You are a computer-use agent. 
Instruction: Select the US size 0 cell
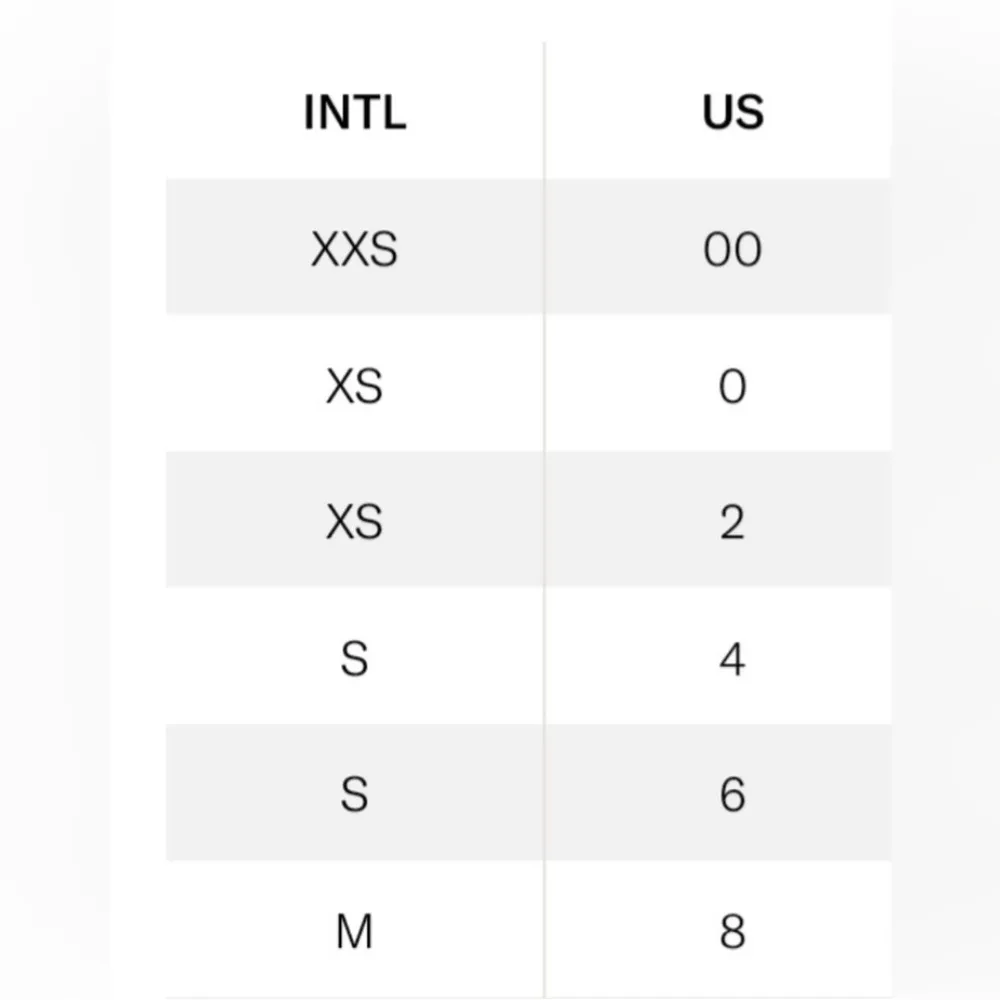tap(732, 385)
